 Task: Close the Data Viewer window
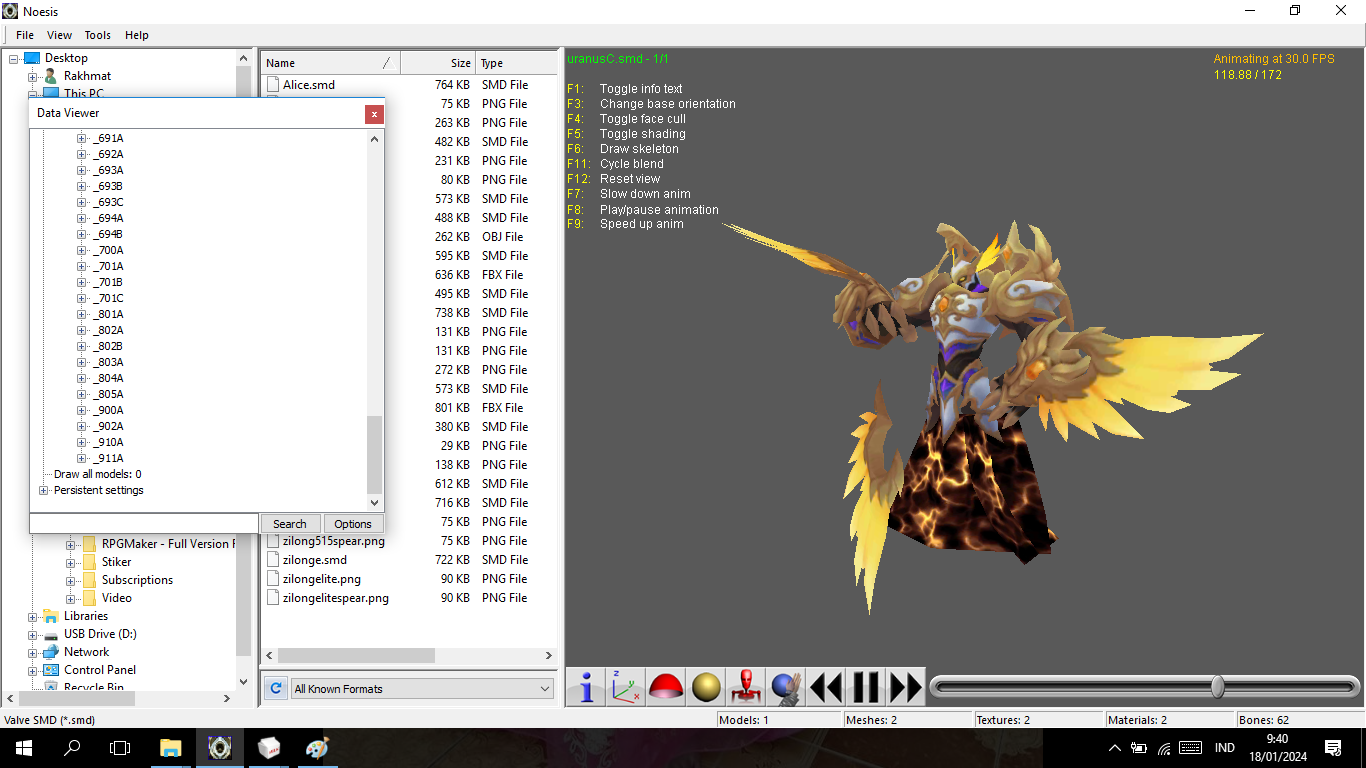pos(374,114)
